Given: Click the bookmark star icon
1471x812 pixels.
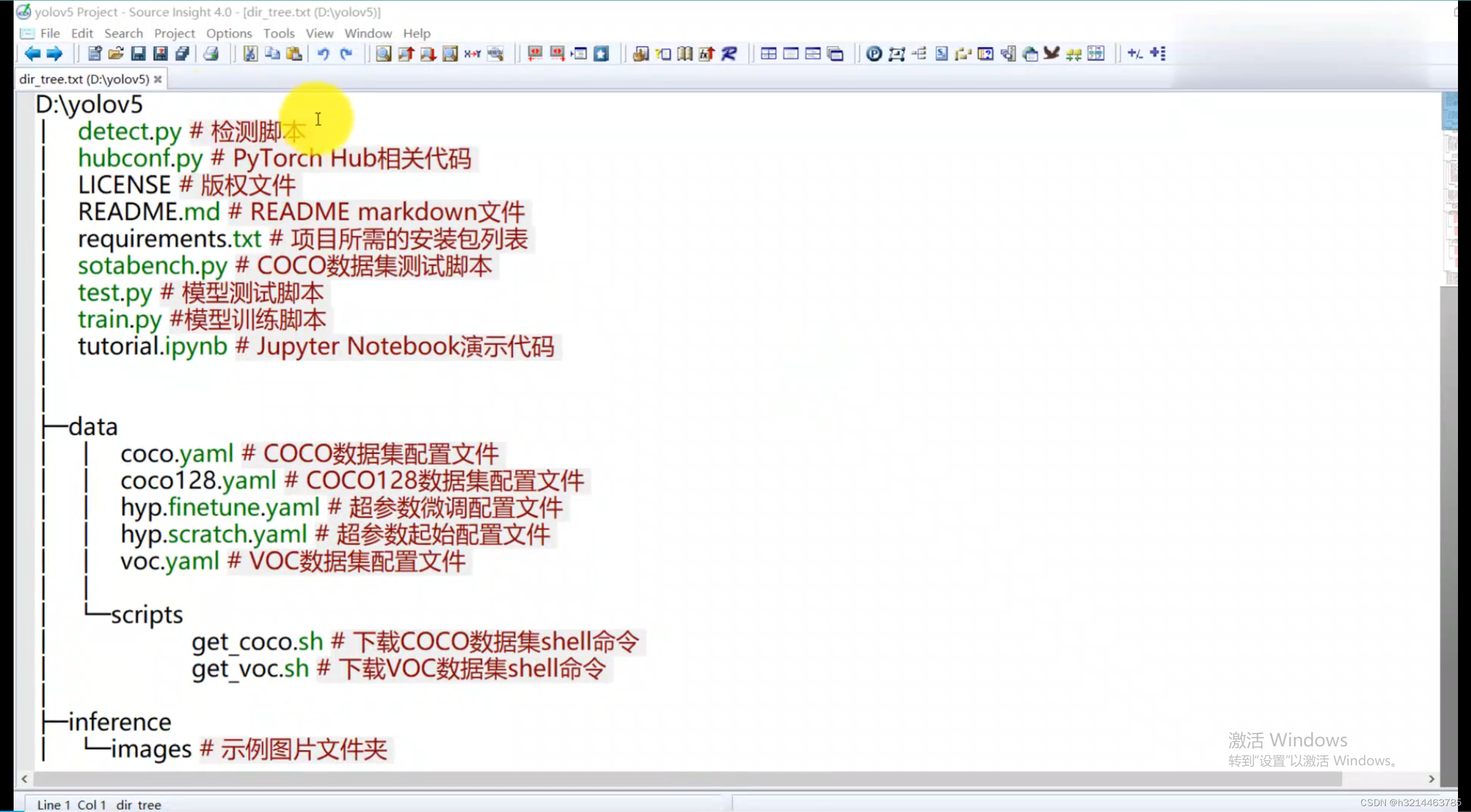Looking at the screenshot, I should click(x=601, y=54).
